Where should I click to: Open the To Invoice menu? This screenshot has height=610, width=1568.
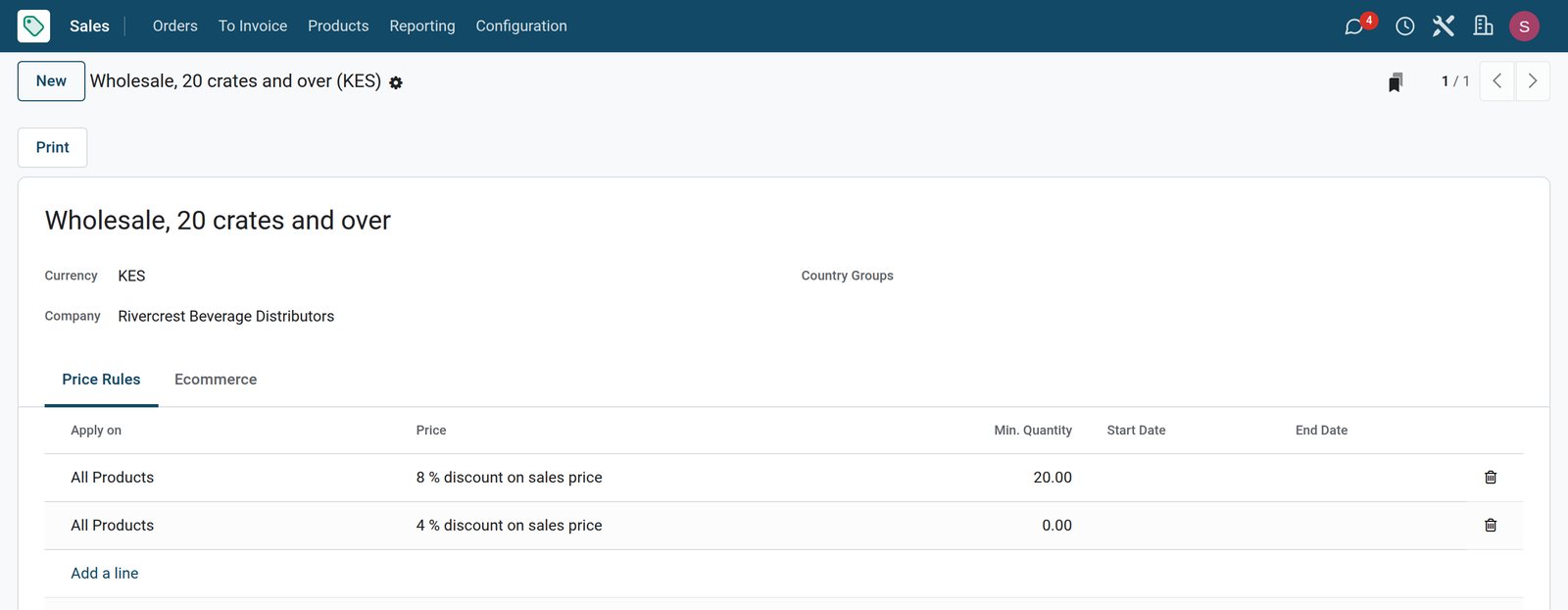pyautogui.click(x=253, y=26)
